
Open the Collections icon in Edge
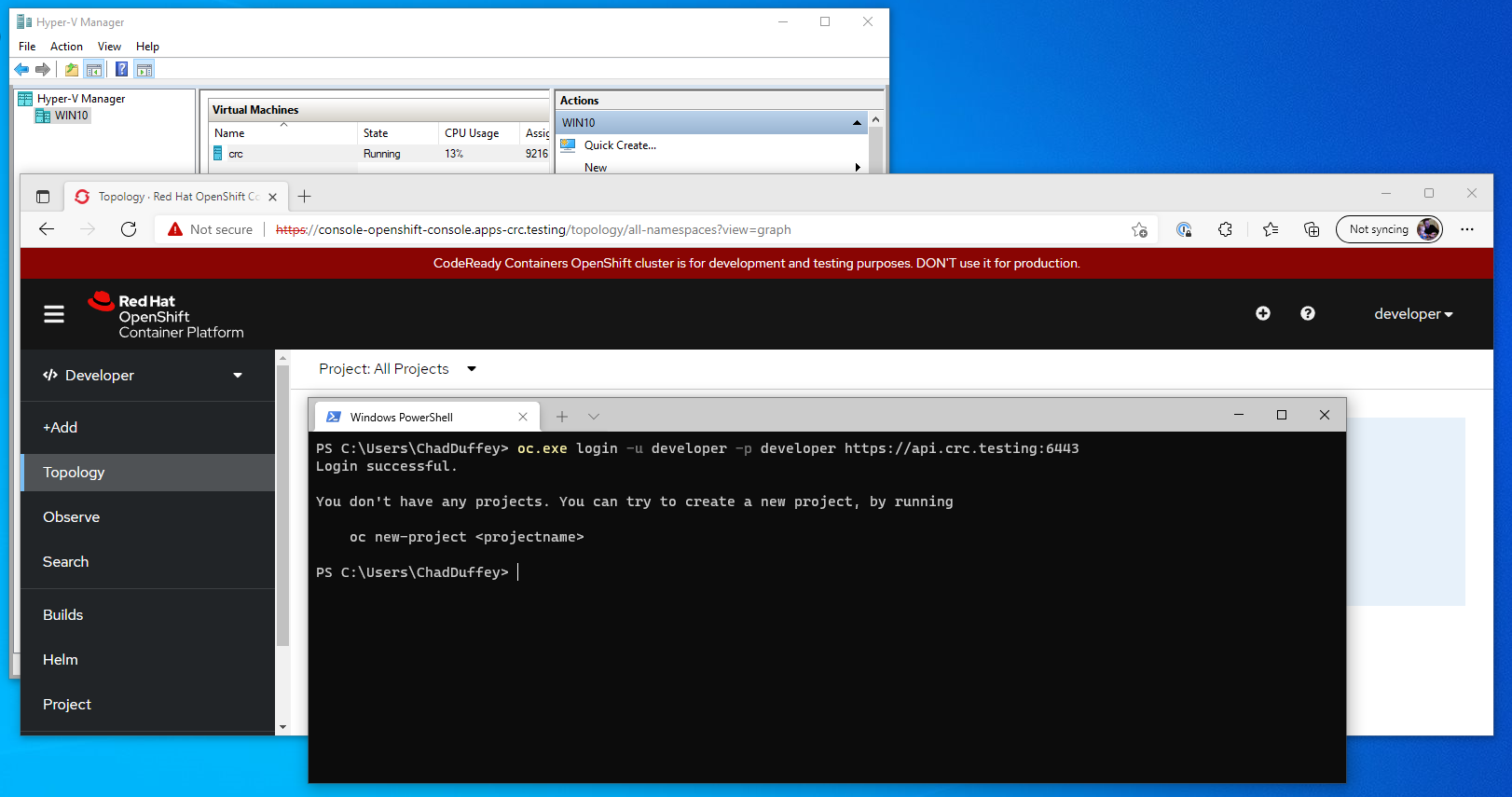click(x=1312, y=229)
